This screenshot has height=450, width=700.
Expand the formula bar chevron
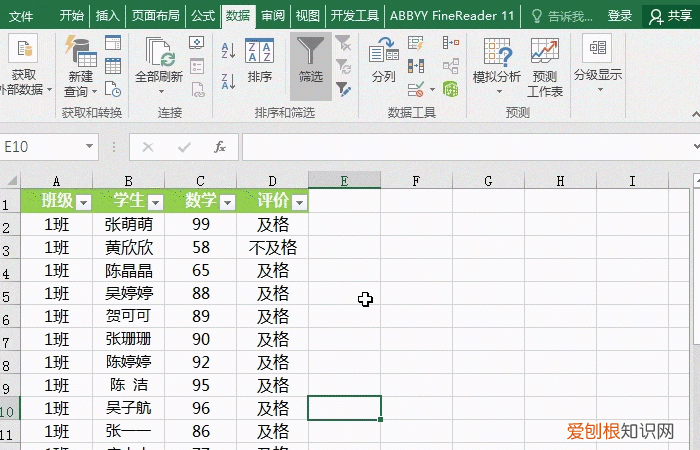click(x=696, y=146)
